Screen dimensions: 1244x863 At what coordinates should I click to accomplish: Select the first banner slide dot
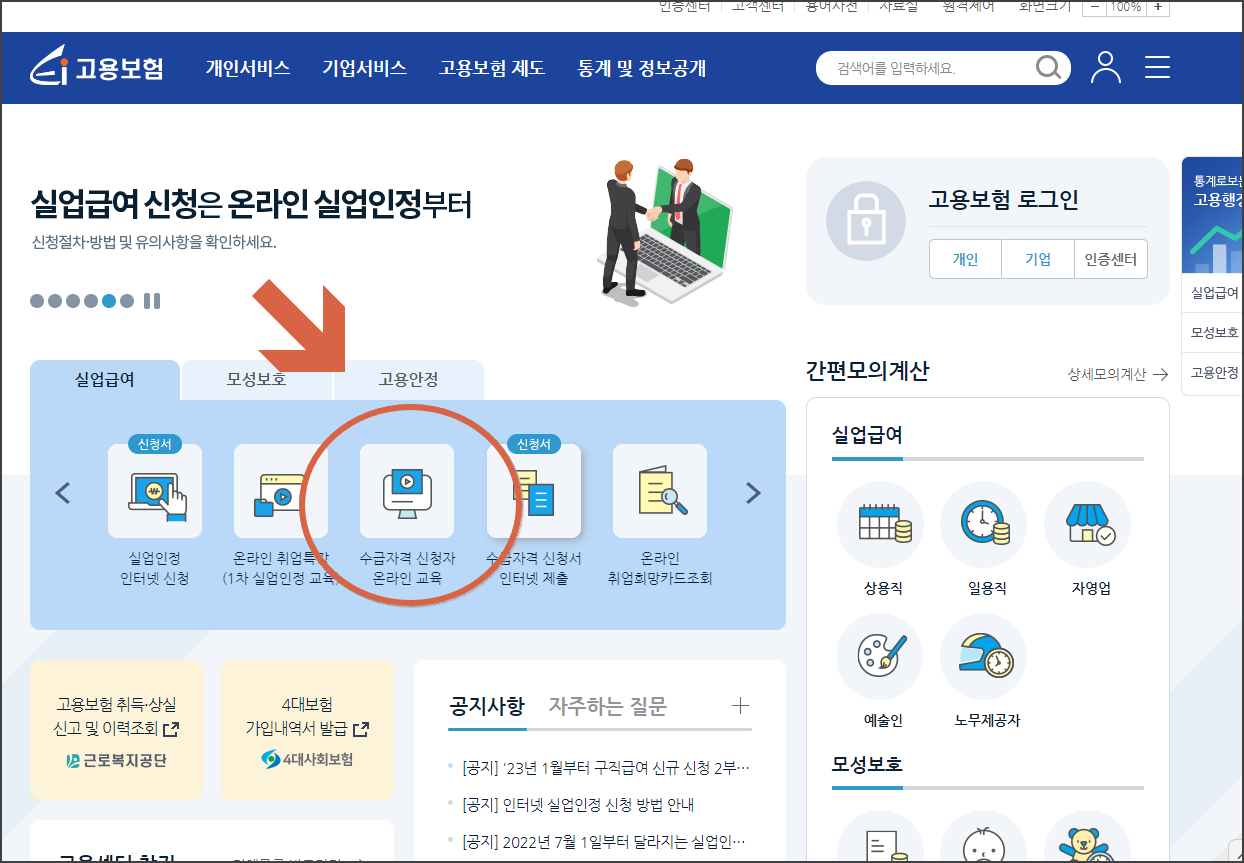coord(37,301)
